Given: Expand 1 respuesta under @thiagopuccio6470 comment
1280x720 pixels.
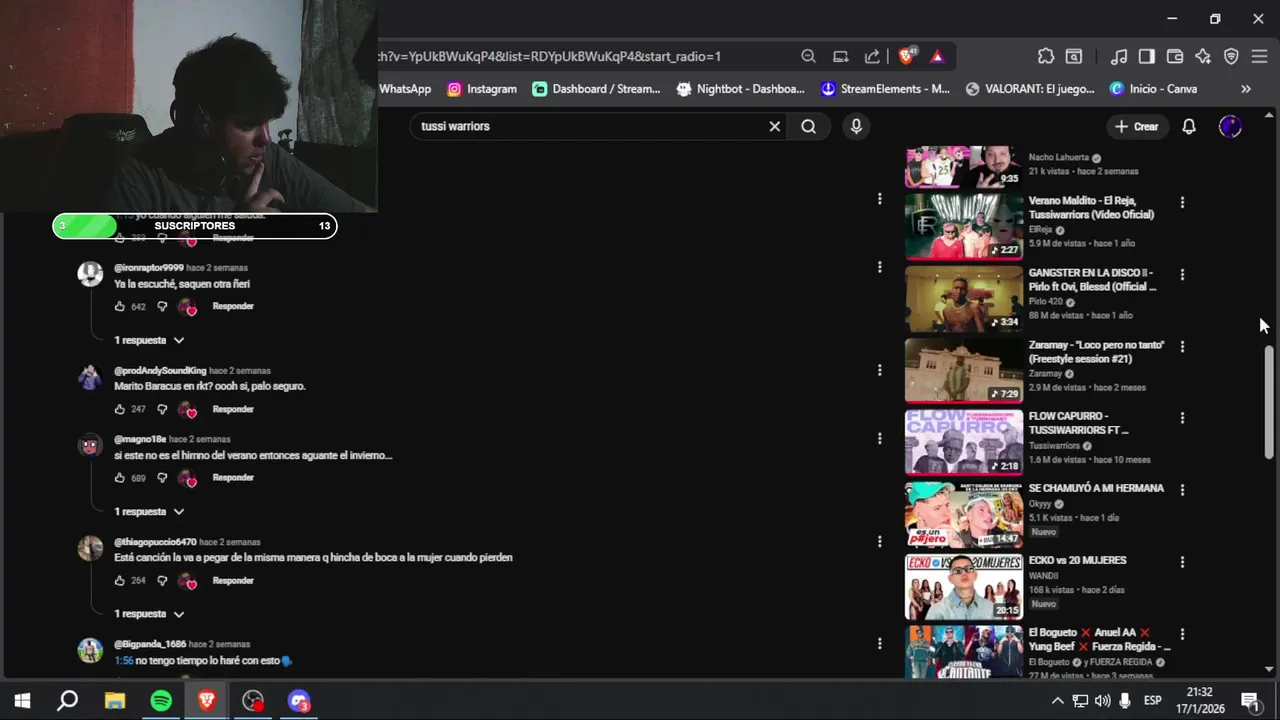Looking at the screenshot, I should point(149,613).
